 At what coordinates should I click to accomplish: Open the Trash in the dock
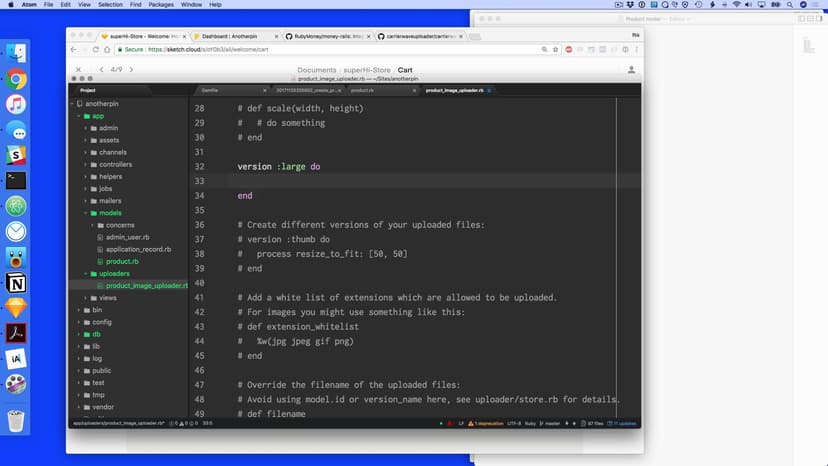16,420
